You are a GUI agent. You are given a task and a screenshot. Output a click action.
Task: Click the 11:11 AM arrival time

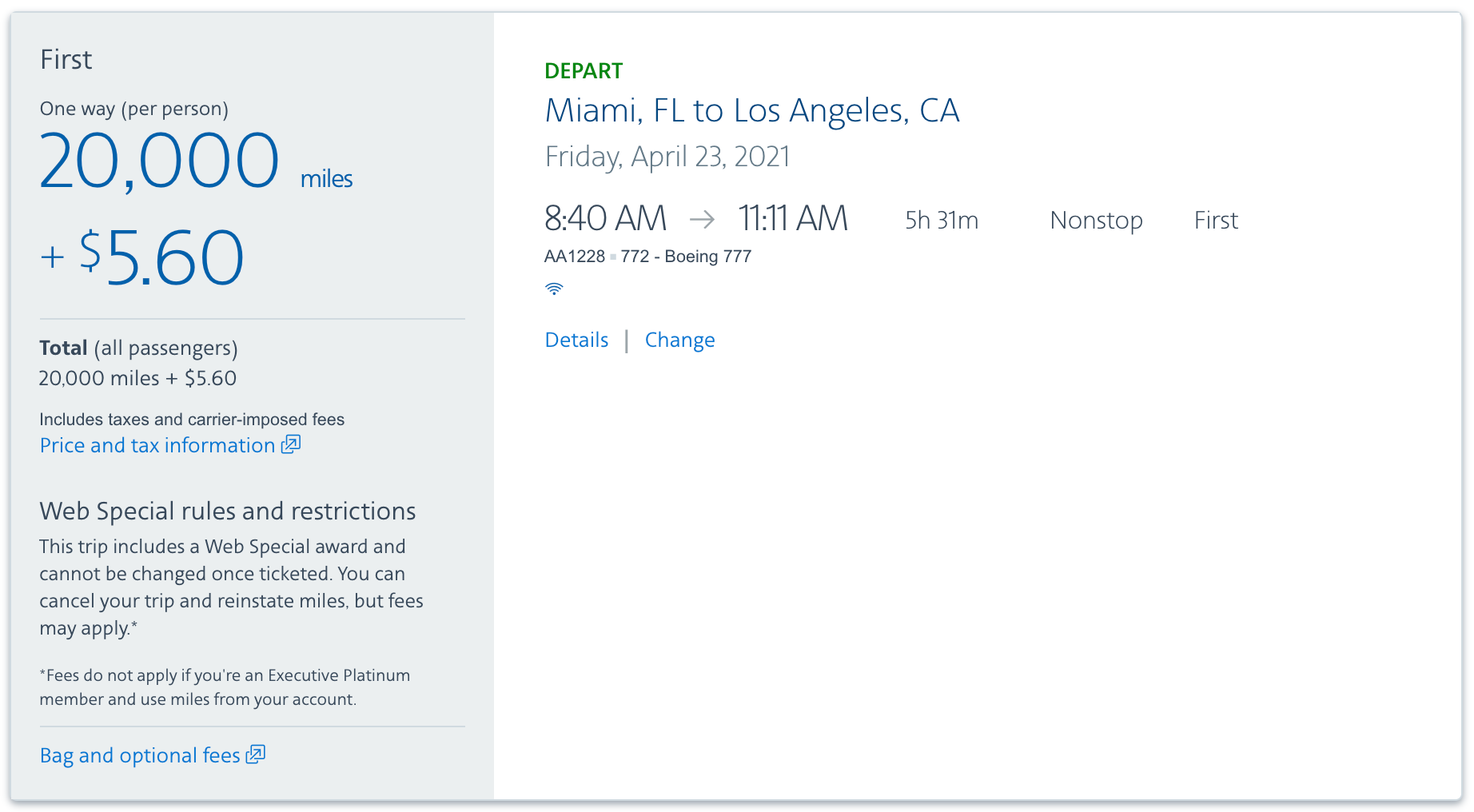point(792,218)
